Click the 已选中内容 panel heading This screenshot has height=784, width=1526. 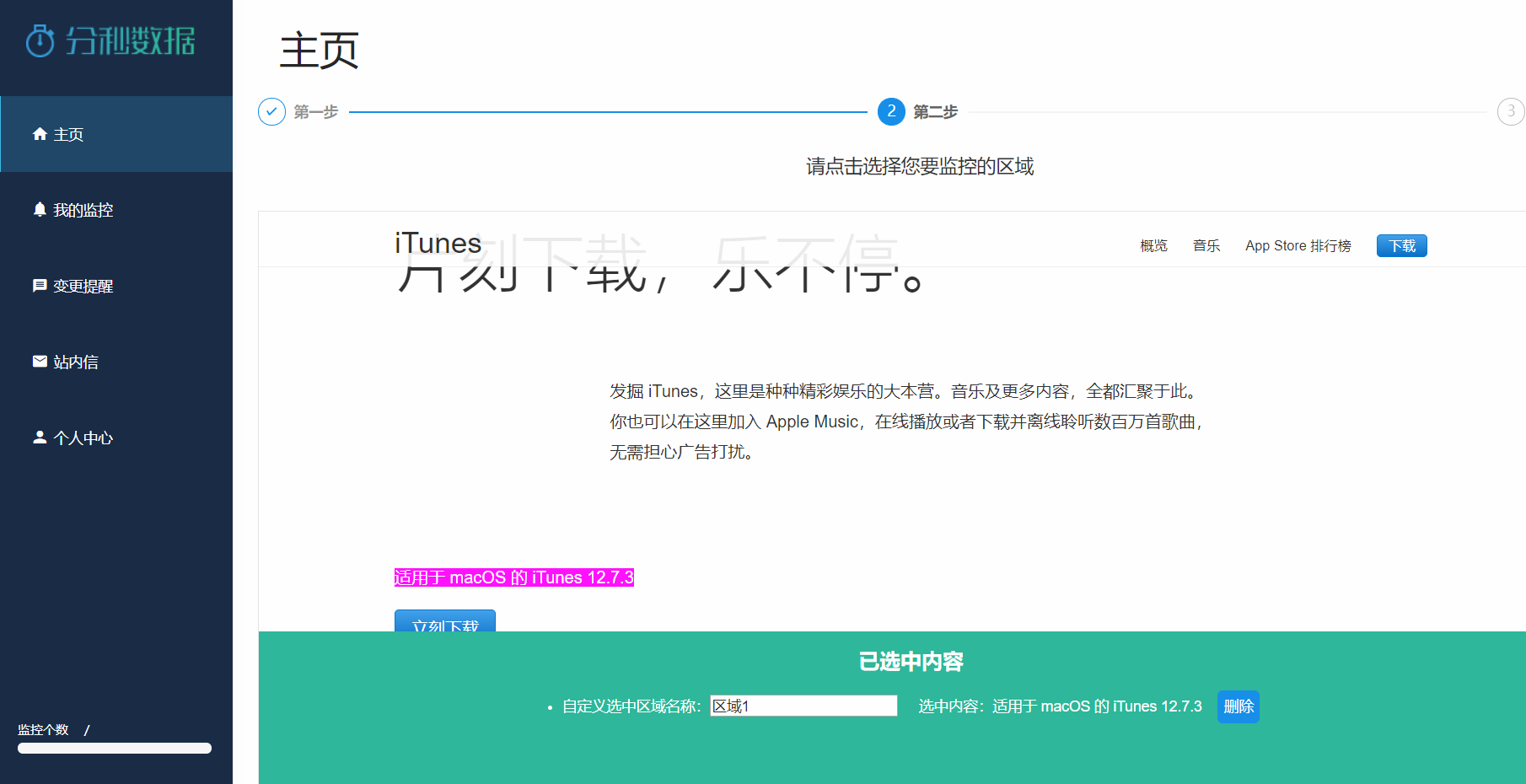[911, 662]
